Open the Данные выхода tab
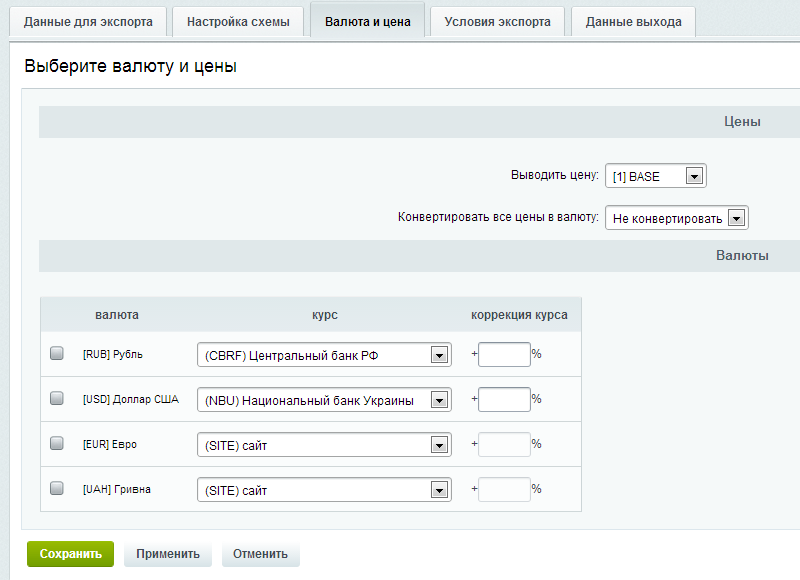 633,21
